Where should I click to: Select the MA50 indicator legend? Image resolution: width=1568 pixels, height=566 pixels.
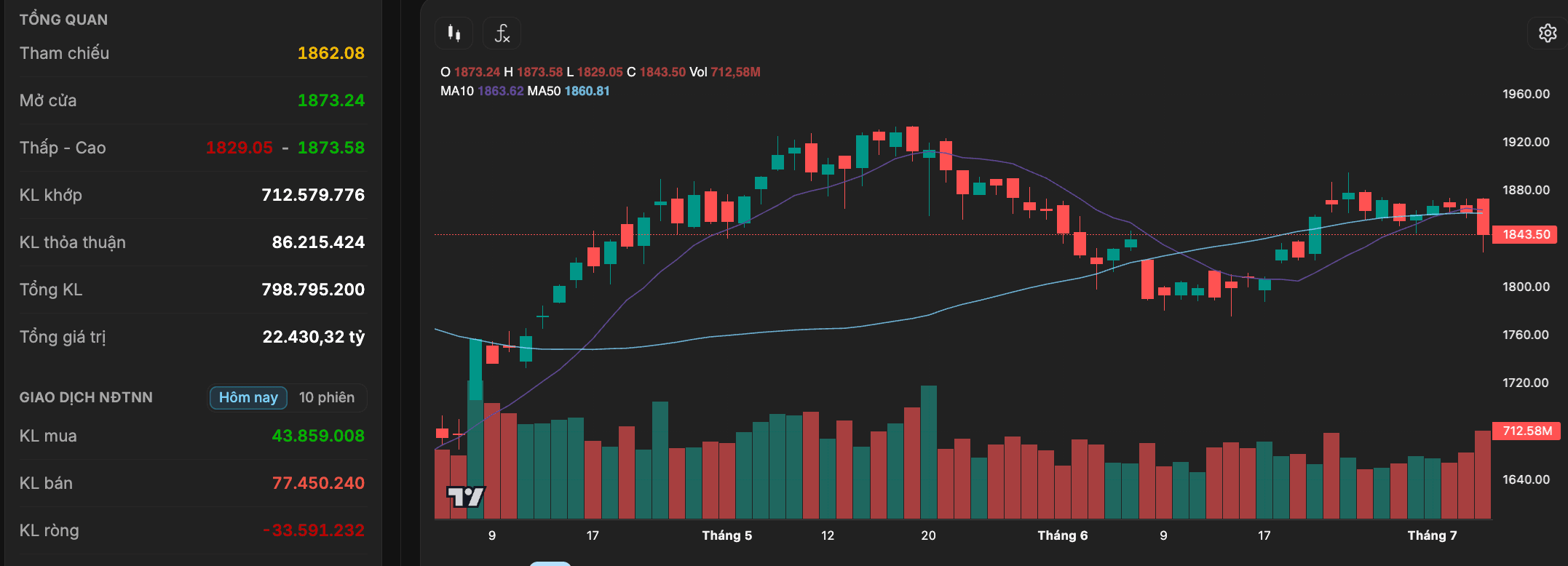point(569,91)
